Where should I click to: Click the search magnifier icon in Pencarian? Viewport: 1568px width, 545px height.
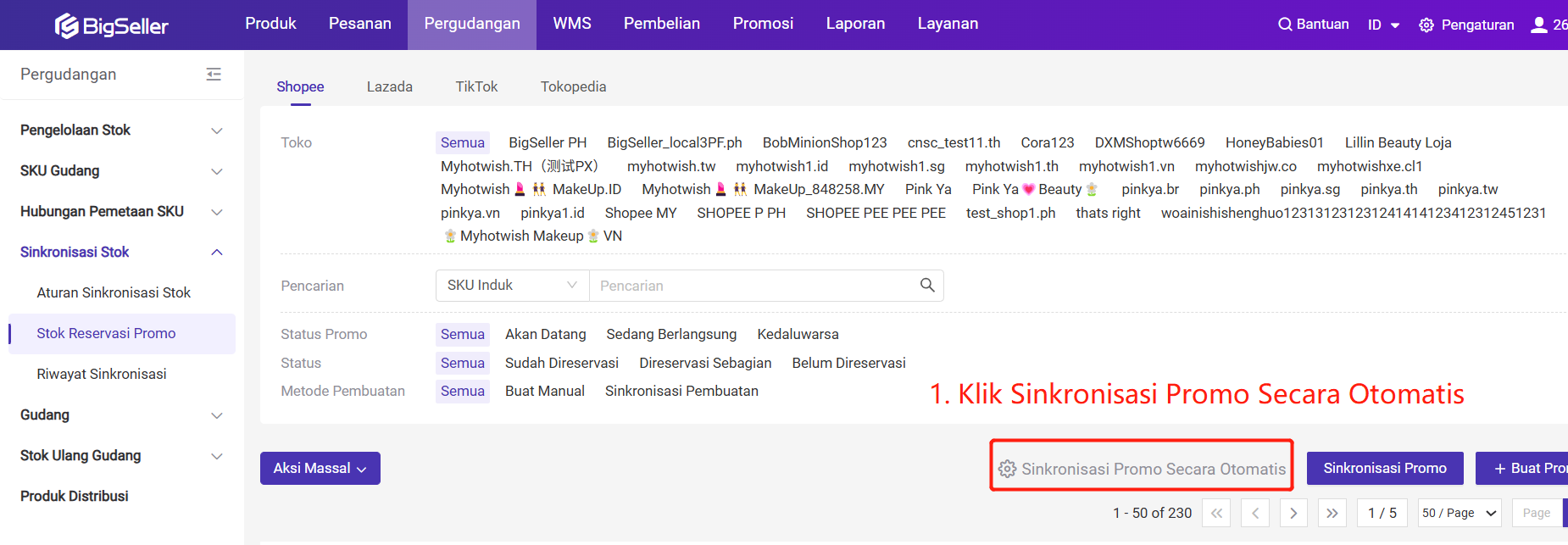pos(927,286)
